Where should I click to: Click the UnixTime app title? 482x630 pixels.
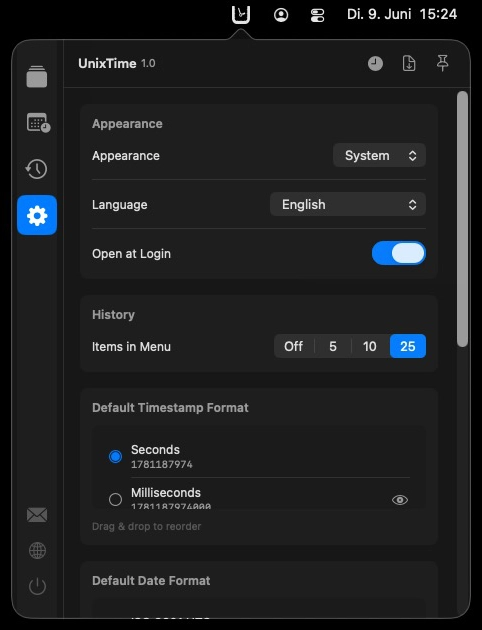coord(107,63)
